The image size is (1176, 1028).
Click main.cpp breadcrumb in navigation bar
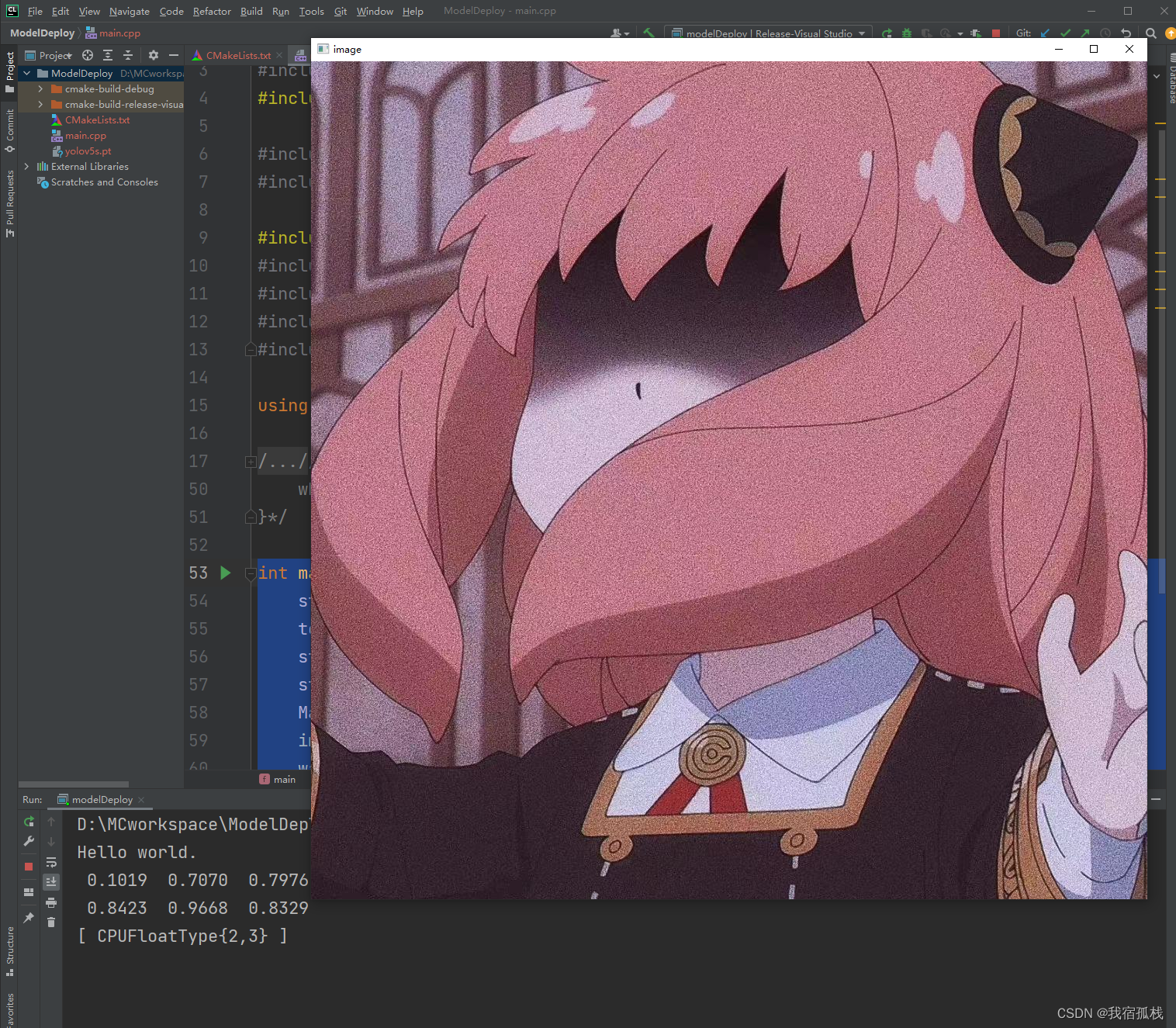point(113,33)
